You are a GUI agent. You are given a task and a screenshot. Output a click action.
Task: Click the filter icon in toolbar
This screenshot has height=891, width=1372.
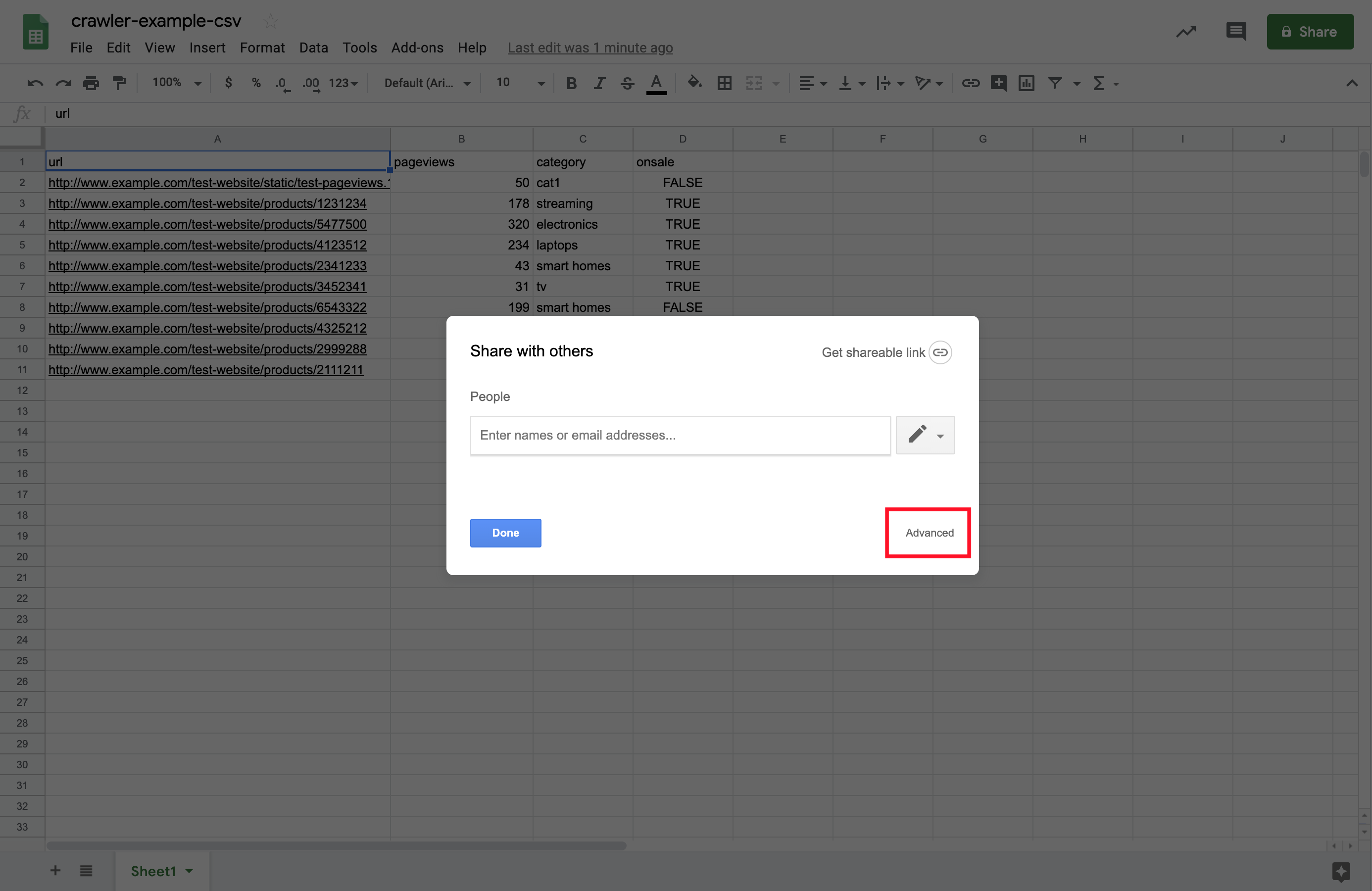click(x=1057, y=83)
